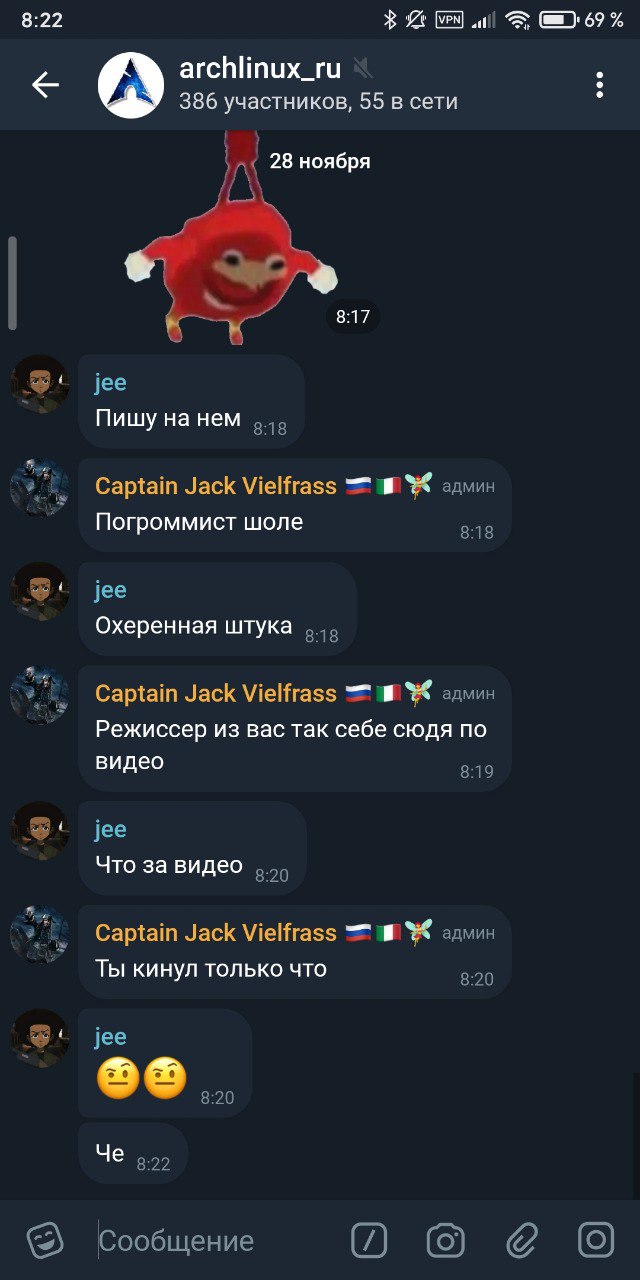Tap the Bluetooth icon in status bar
The width and height of the screenshot is (640, 1280).
tap(390, 19)
